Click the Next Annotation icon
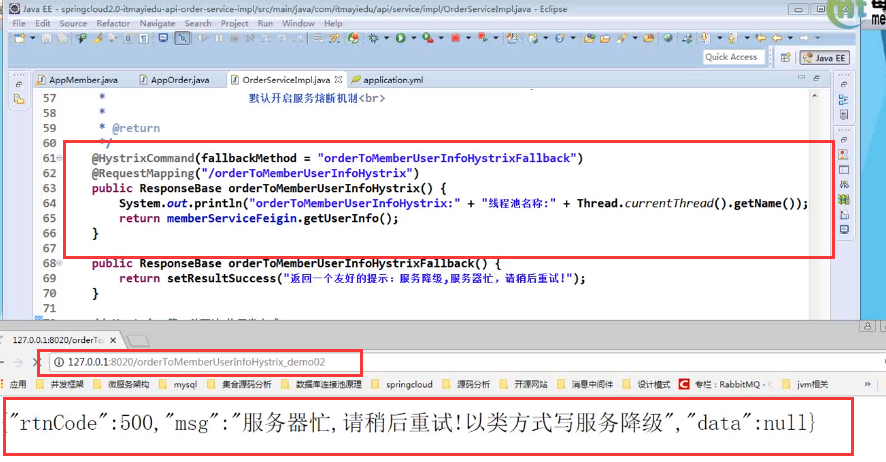Image resolution: width=886 pixels, height=462 pixels. (705, 38)
